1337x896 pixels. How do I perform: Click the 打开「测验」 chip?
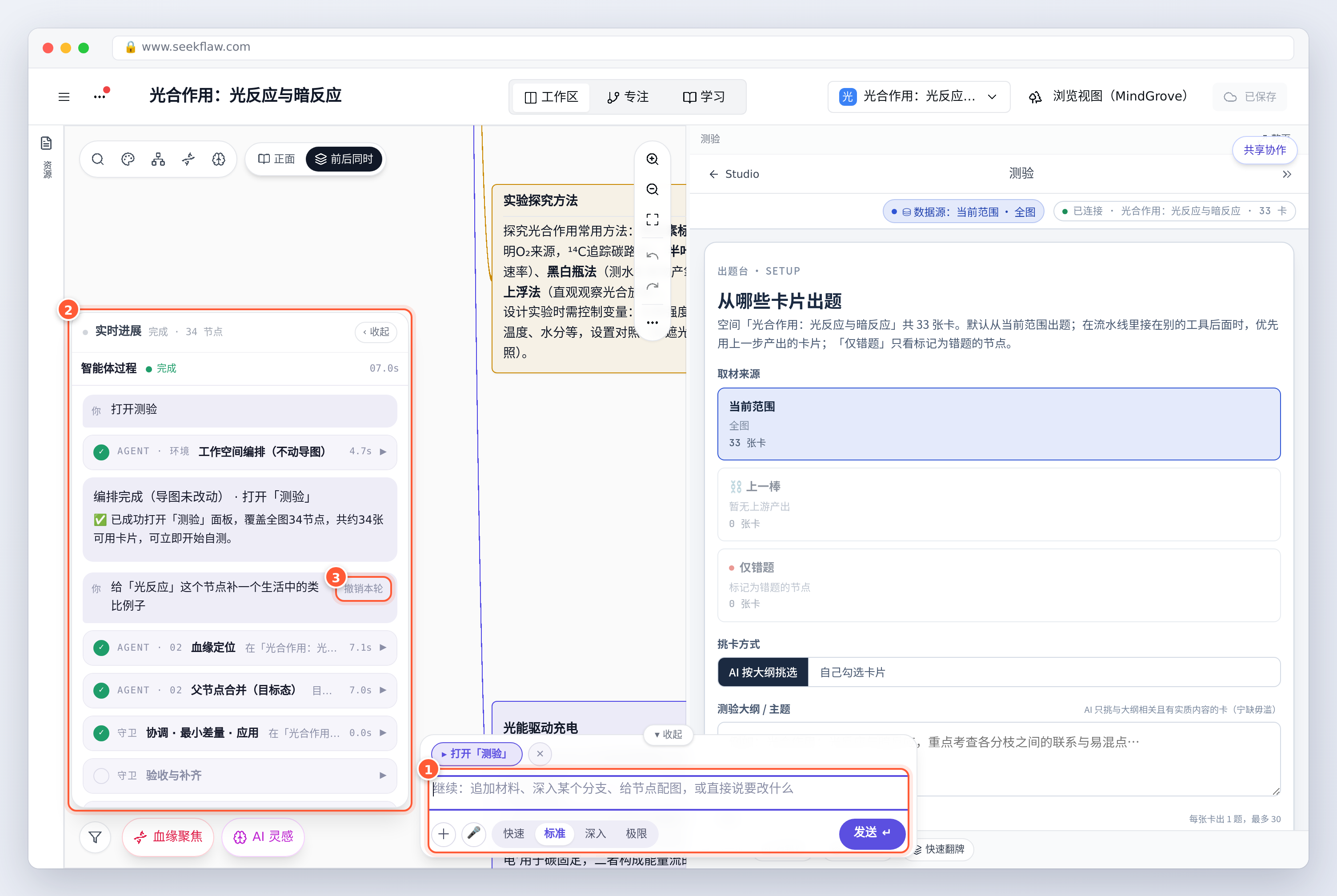[476, 754]
